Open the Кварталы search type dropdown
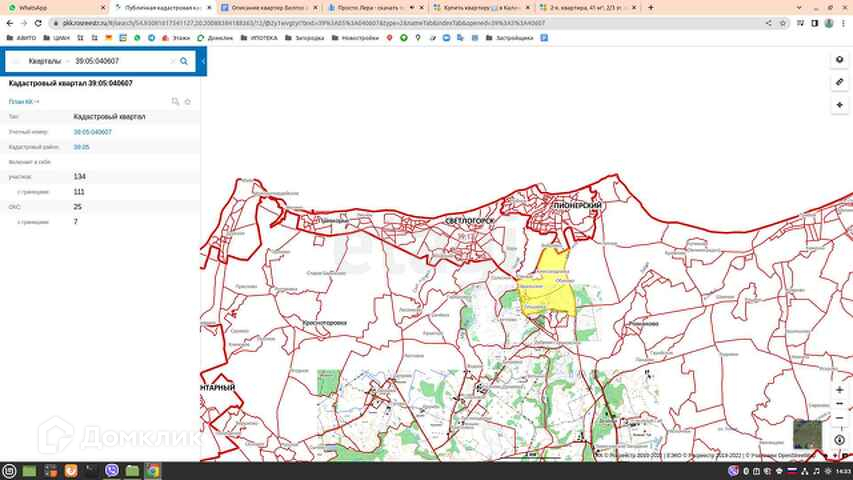Screen dimensions: 853x480 click(x=48, y=61)
